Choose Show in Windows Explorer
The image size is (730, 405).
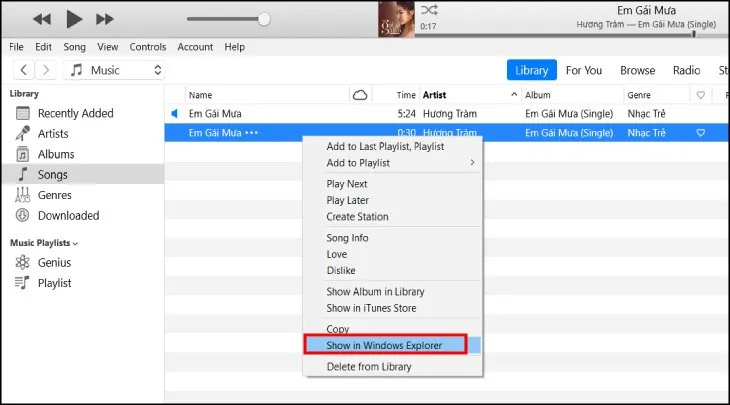[385, 345]
